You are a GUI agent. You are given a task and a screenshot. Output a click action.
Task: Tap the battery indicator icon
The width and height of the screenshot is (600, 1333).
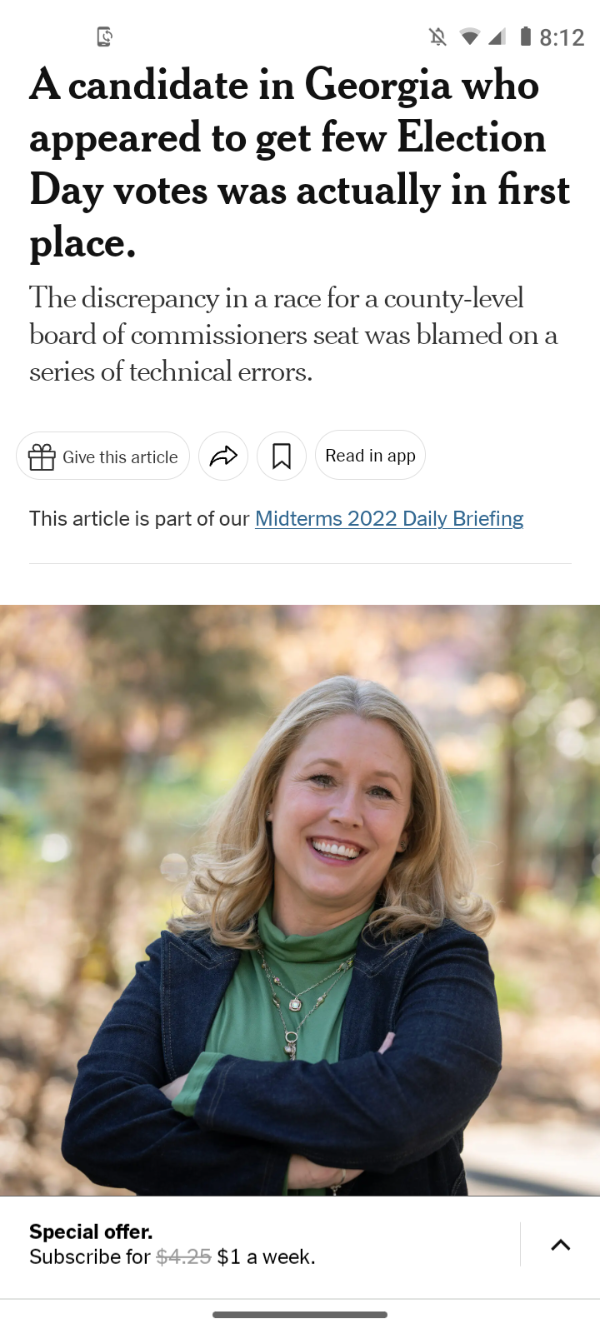pyautogui.click(x=525, y=37)
